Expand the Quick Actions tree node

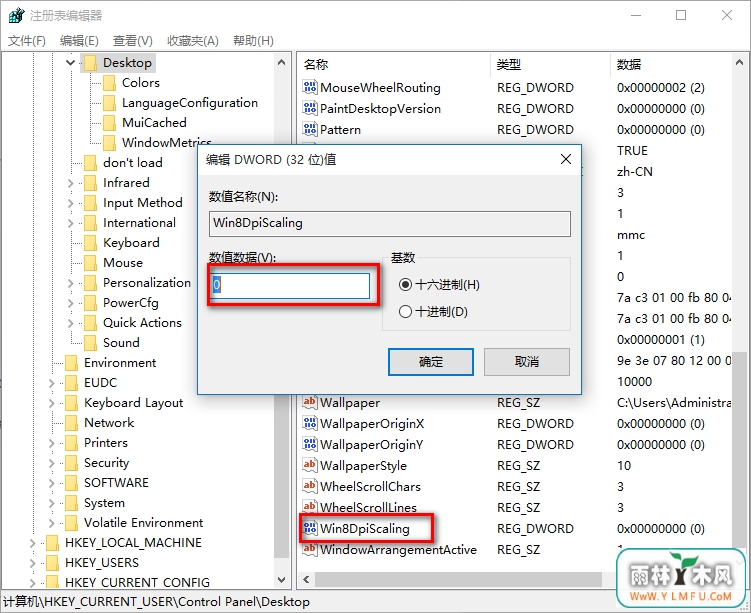70,323
